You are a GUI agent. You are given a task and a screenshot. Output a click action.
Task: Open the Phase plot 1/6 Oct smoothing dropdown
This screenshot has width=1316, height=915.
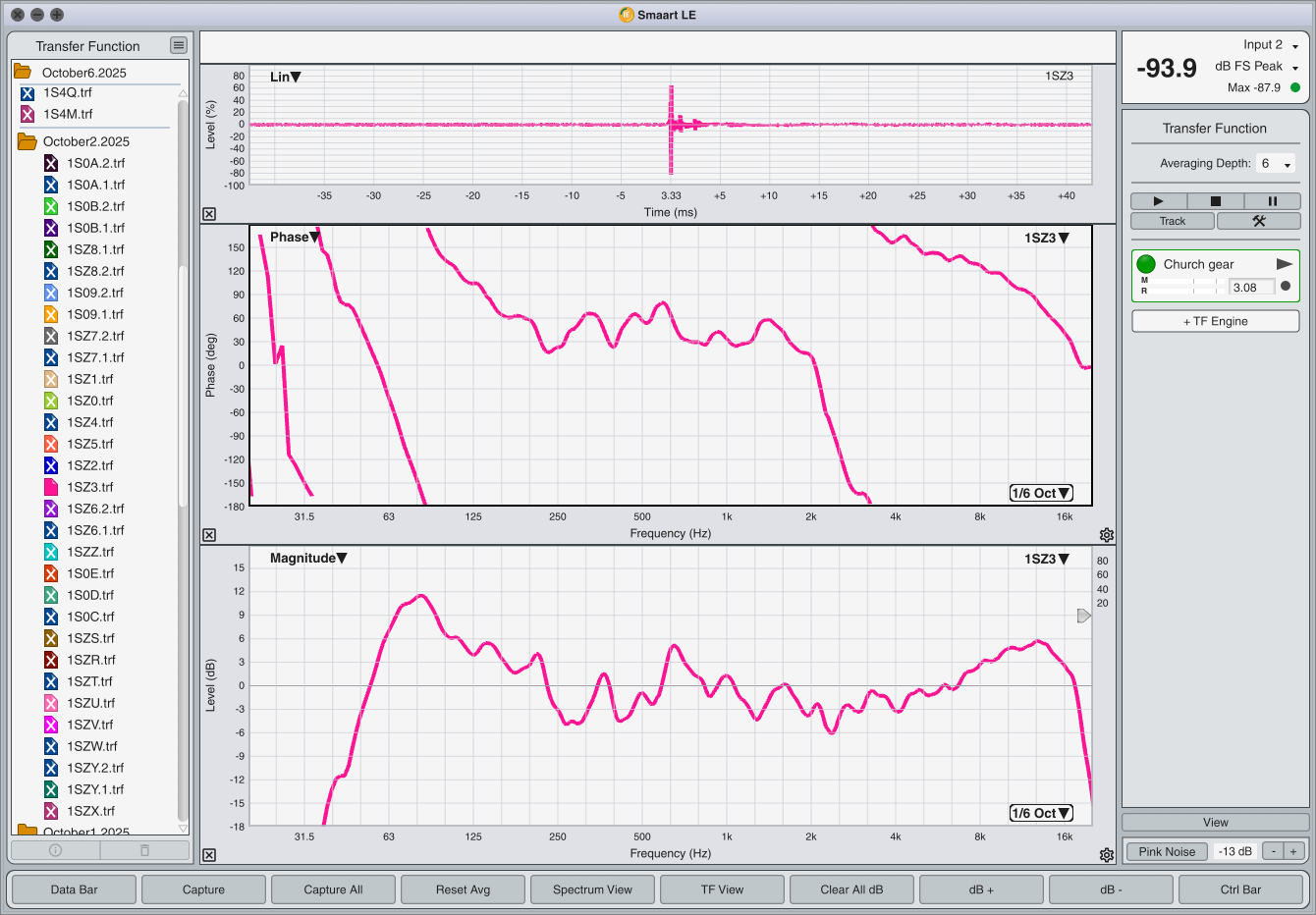click(1041, 493)
